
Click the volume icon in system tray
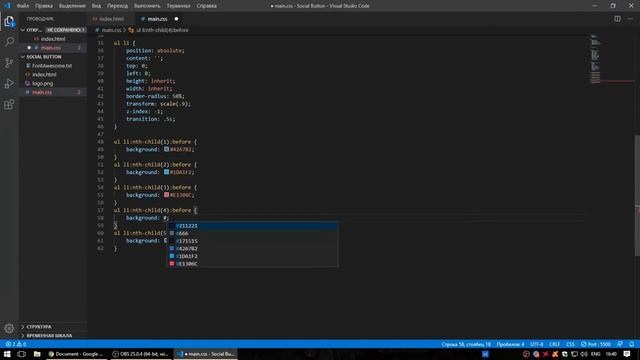(584, 354)
